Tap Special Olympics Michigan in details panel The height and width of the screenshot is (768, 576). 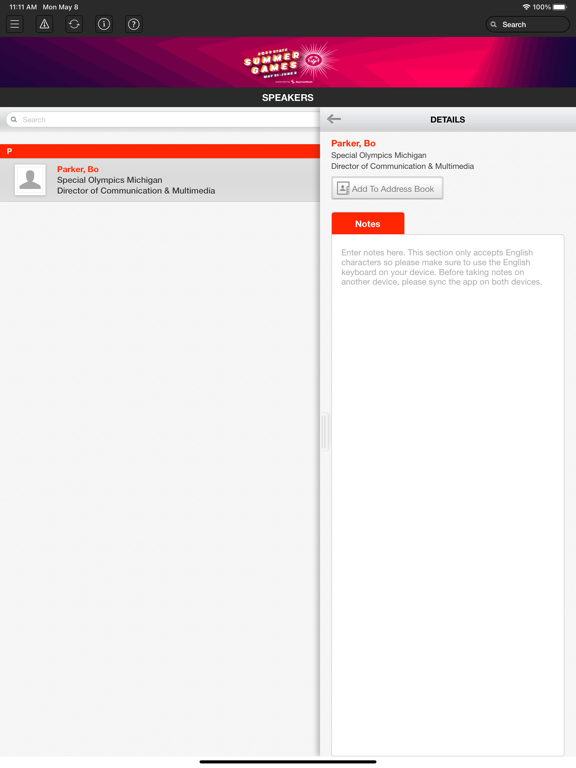(x=379, y=155)
